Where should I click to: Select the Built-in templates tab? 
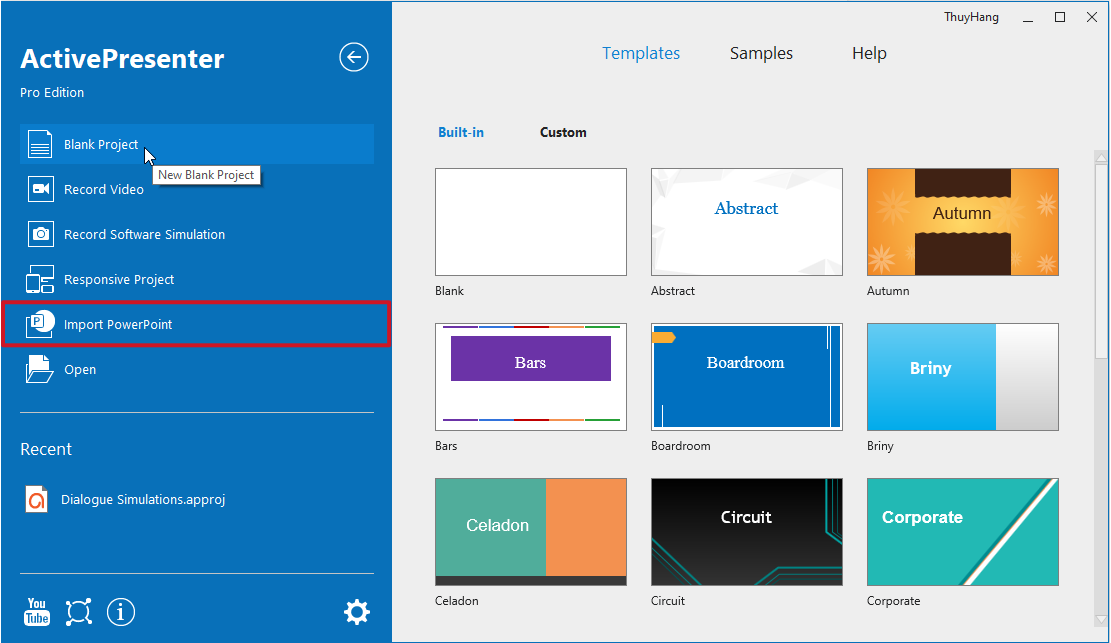[461, 132]
